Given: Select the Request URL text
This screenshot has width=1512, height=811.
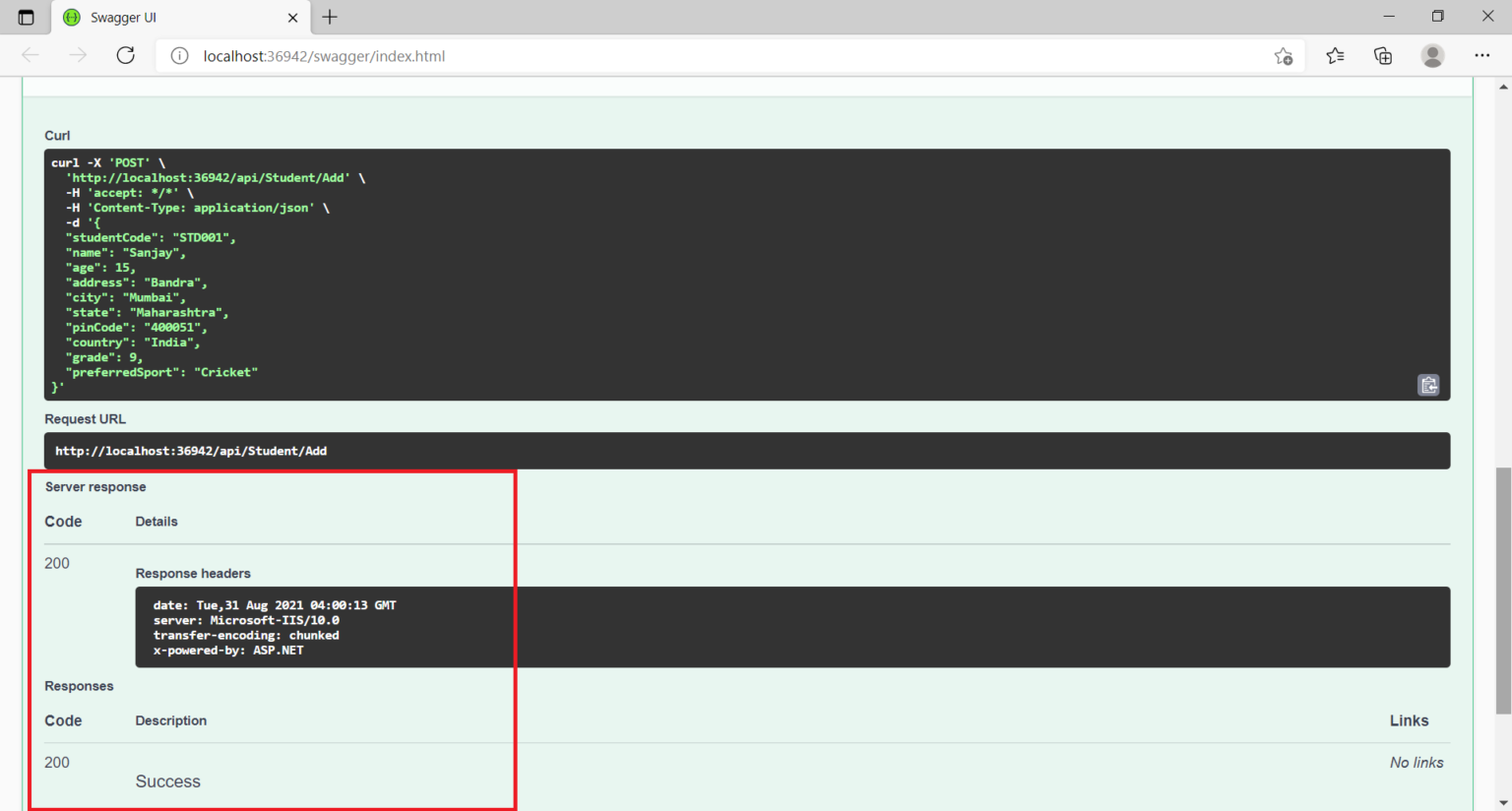Looking at the screenshot, I should tap(191, 451).
